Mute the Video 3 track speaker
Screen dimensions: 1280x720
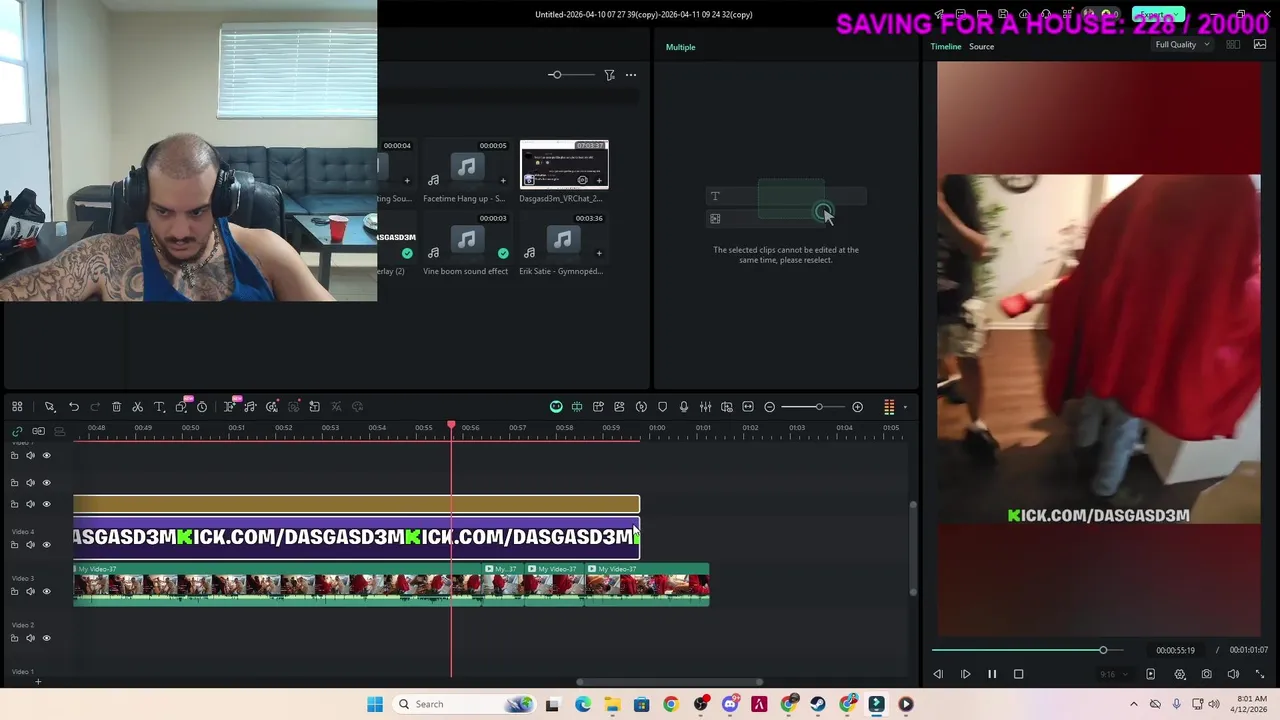[30, 591]
